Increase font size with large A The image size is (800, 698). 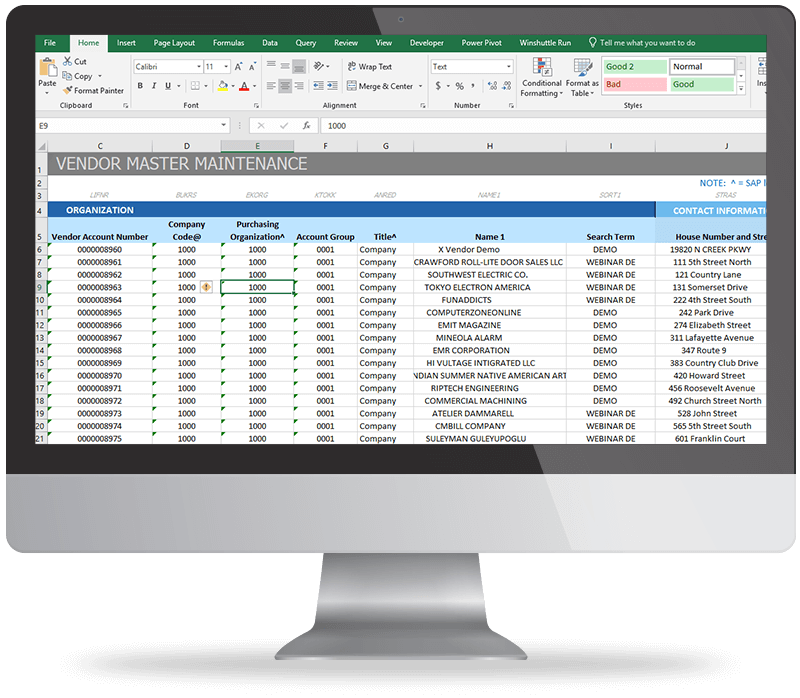pyautogui.click(x=239, y=67)
